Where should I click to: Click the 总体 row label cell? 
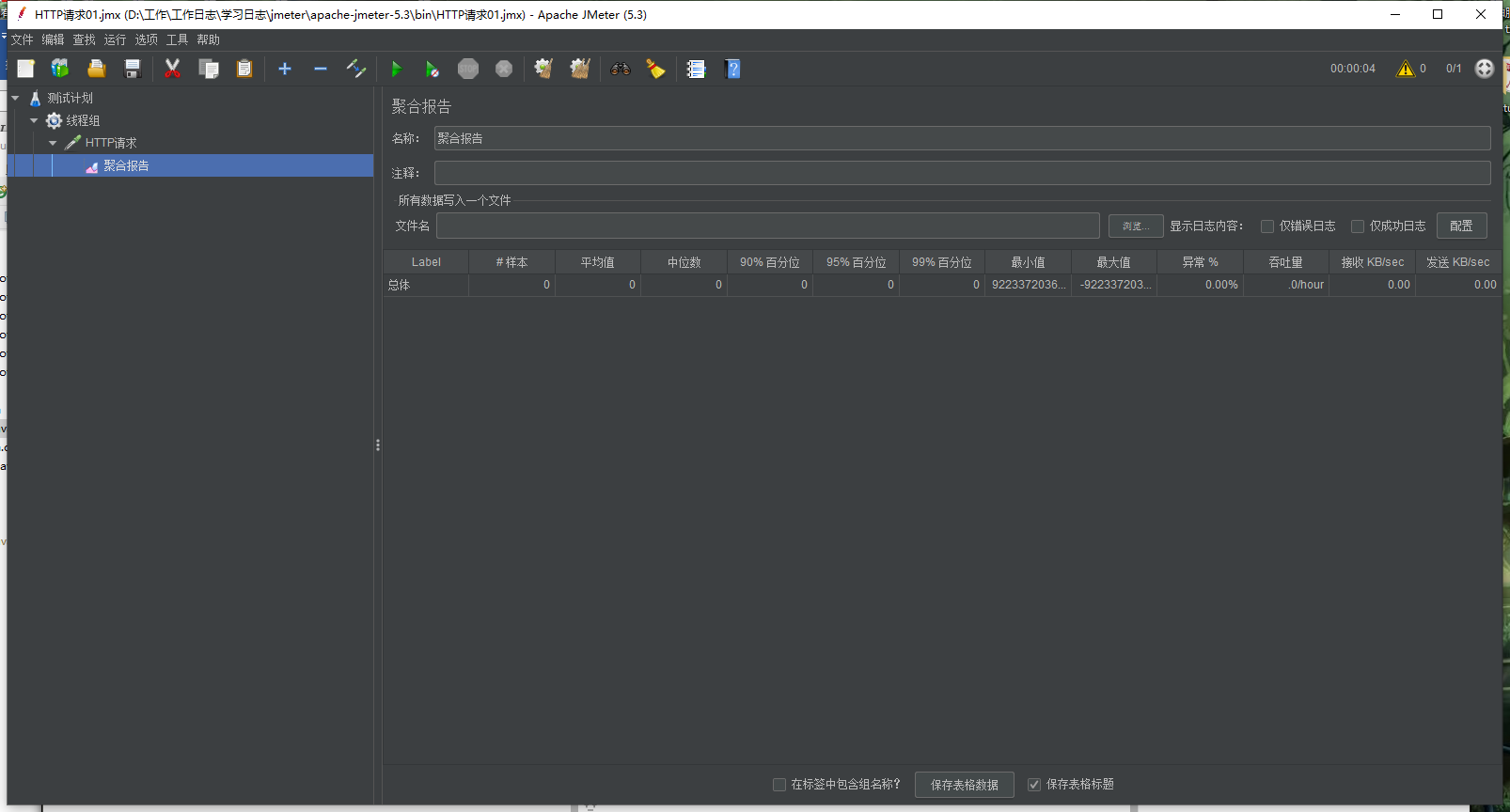click(x=426, y=285)
